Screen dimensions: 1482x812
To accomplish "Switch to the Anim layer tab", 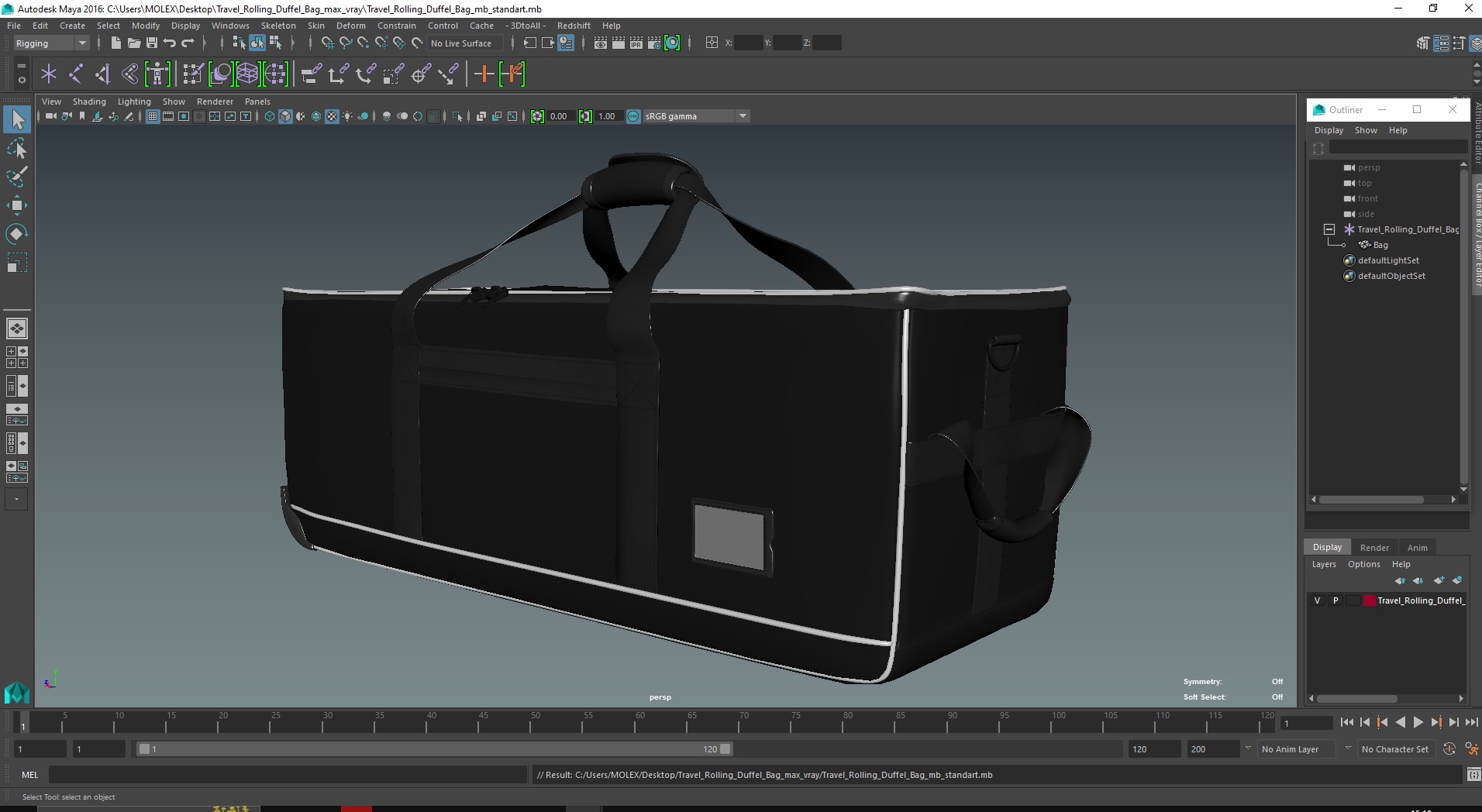I will (x=1417, y=548).
